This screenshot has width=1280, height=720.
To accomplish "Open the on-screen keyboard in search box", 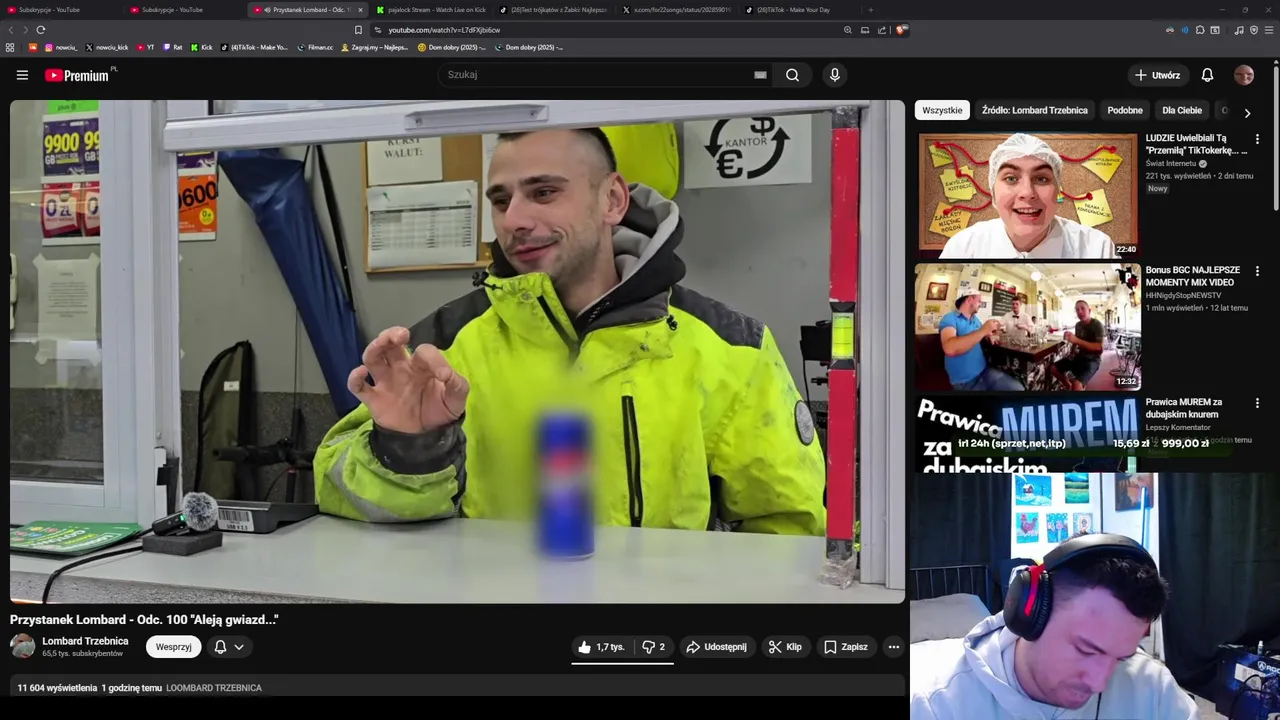I will (760, 75).
